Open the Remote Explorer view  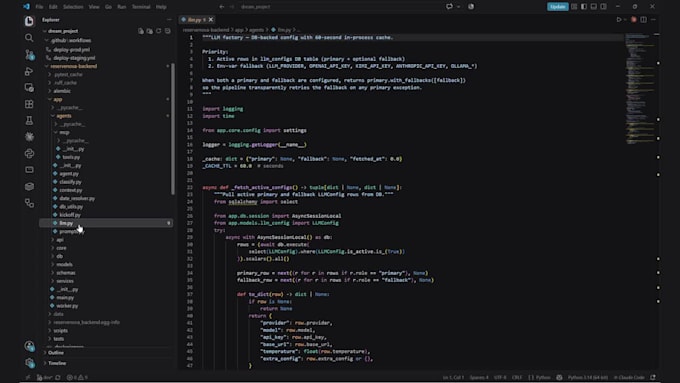click(x=29, y=88)
